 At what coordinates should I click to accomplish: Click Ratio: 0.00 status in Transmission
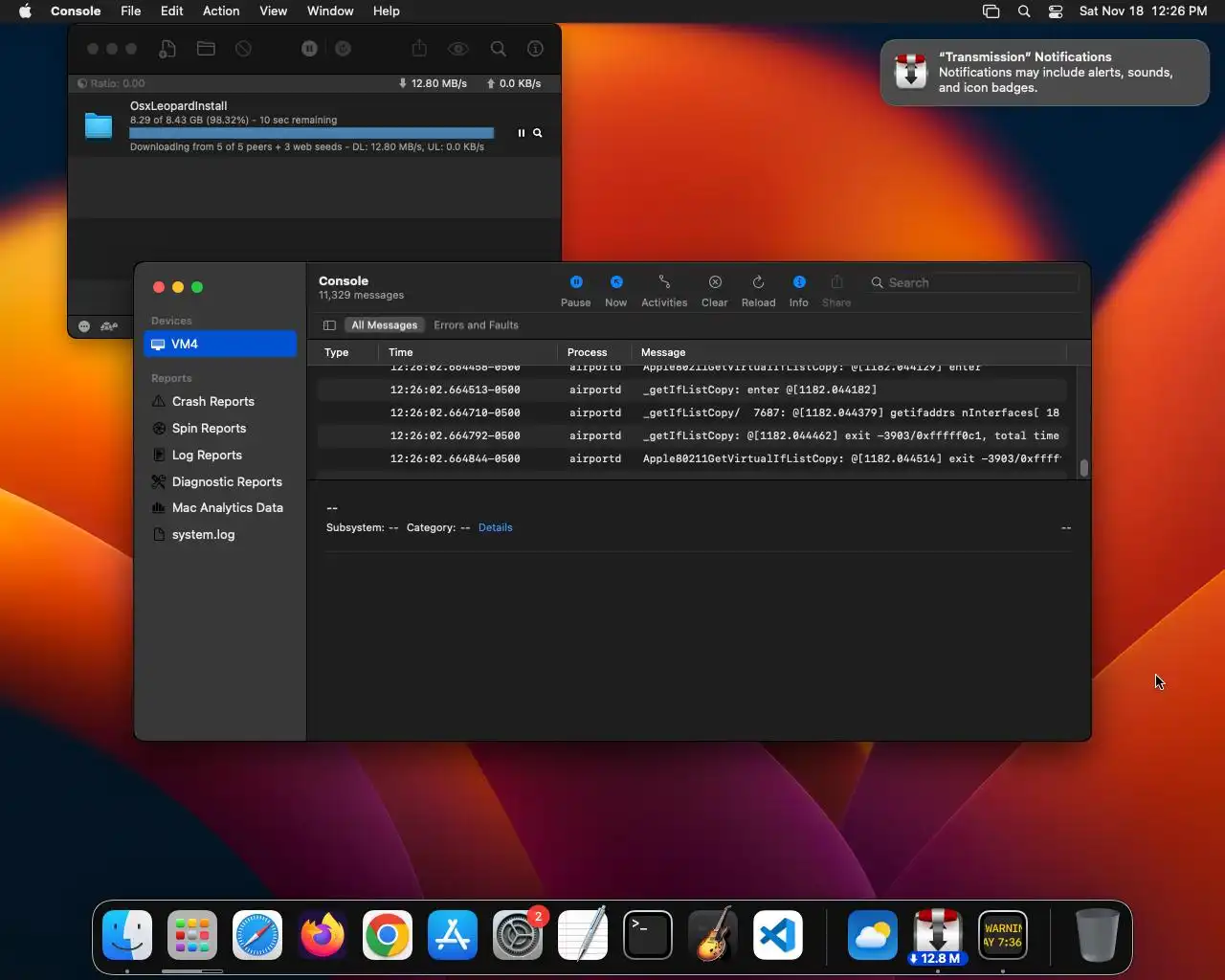pos(111,83)
